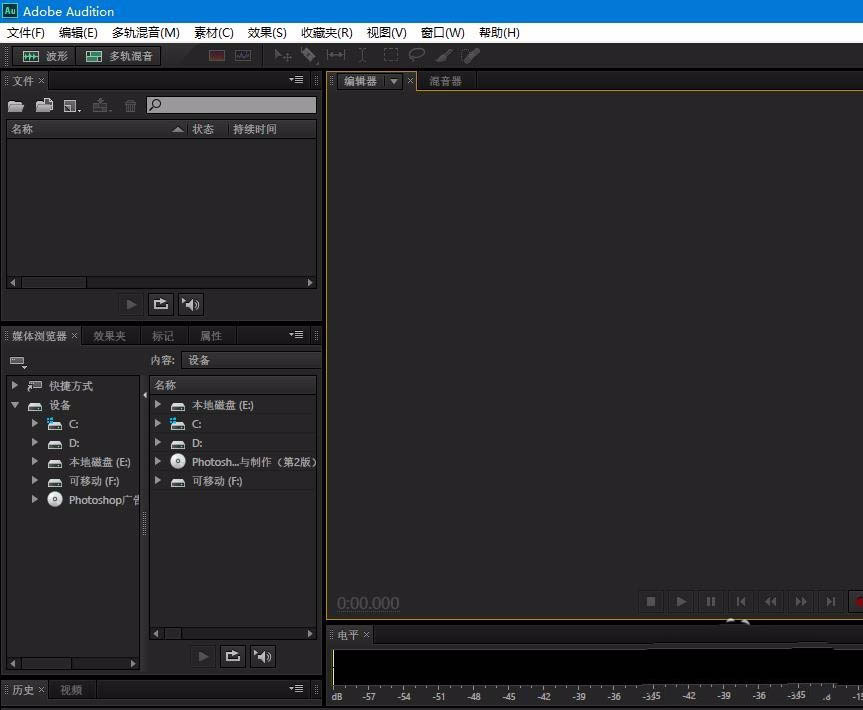Click play preview button in Files panel

point(131,304)
